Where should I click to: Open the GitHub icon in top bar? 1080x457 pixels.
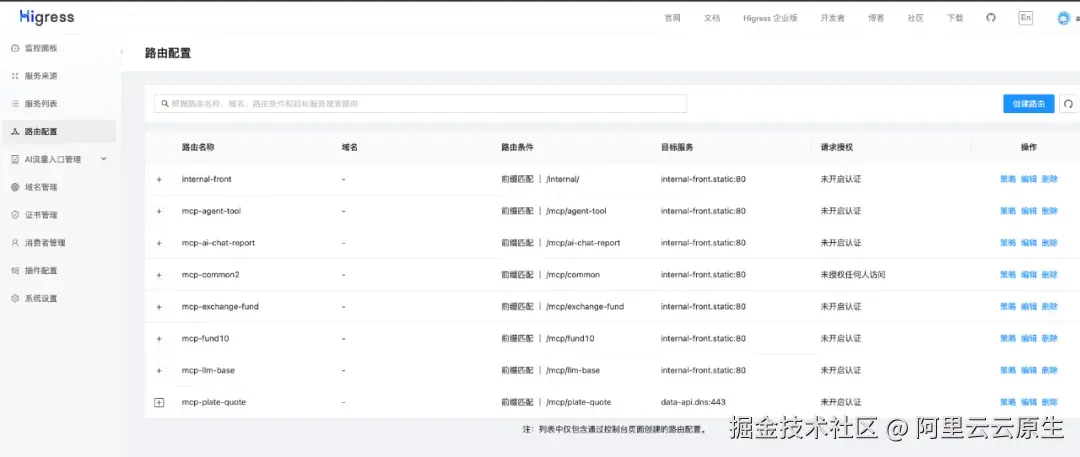pyautogui.click(x=991, y=18)
